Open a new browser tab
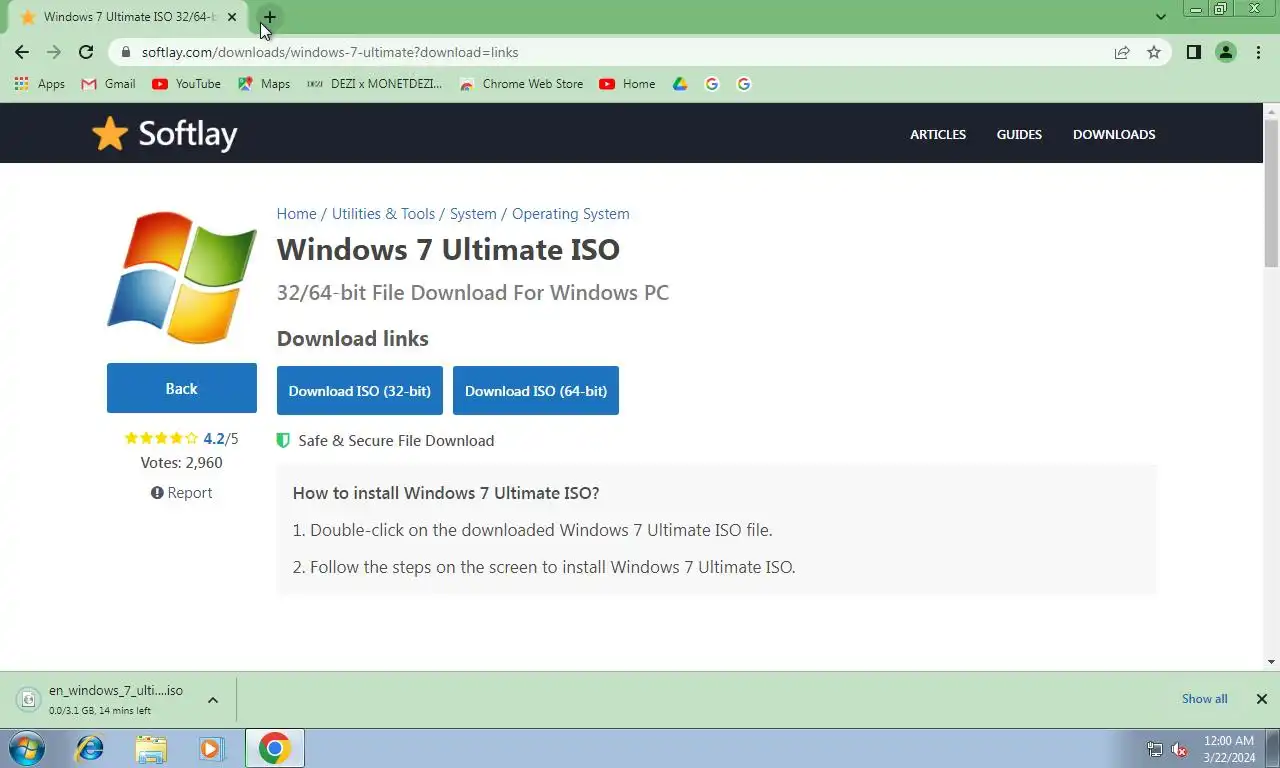 [269, 17]
